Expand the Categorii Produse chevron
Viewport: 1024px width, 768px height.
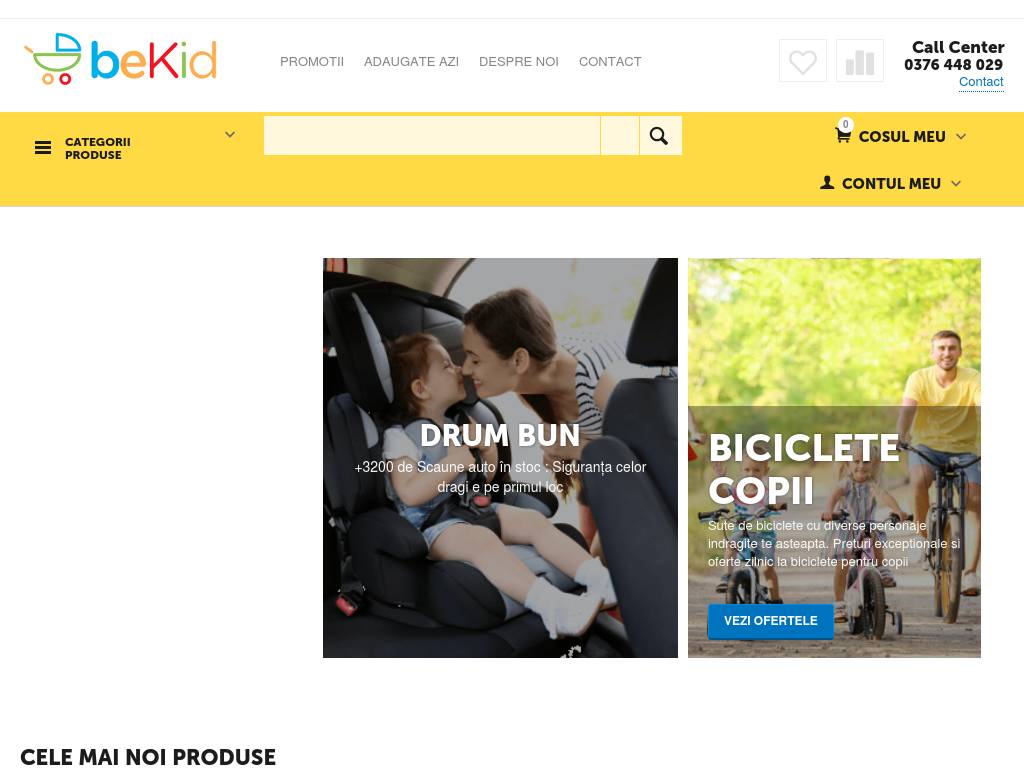230,135
